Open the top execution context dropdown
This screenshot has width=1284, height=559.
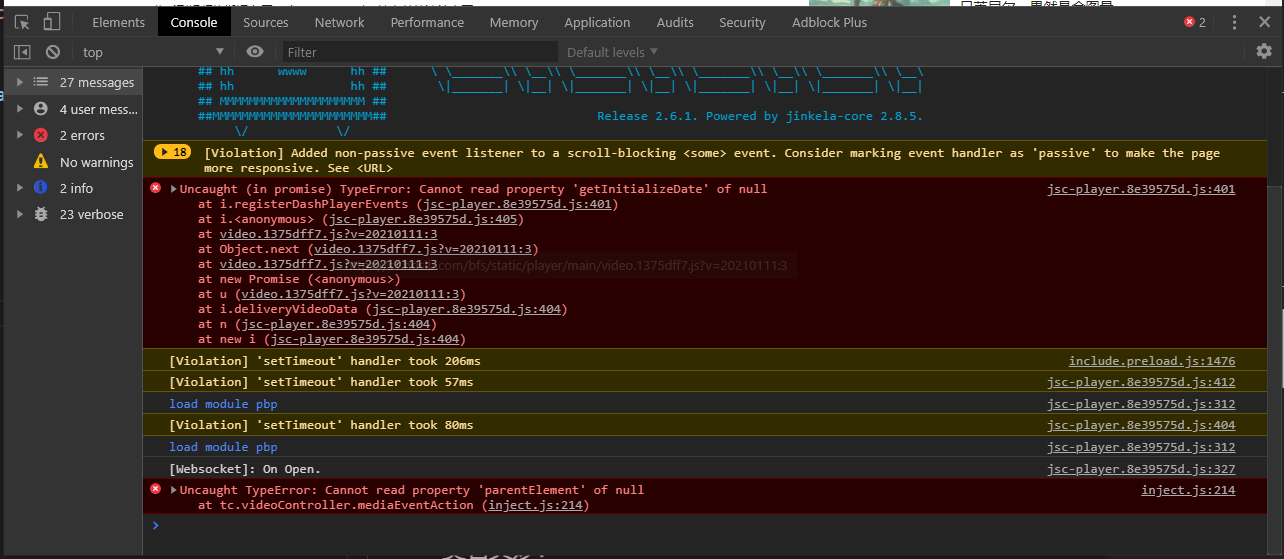point(153,52)
